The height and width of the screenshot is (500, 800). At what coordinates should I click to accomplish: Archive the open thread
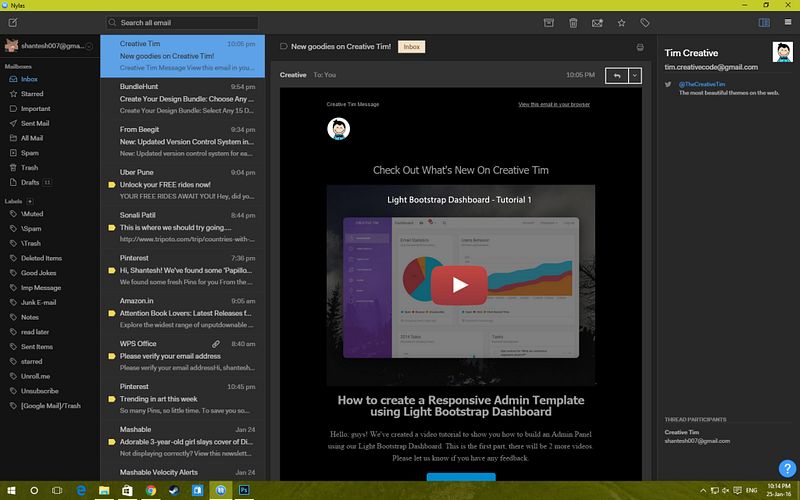pyautogui.click(x=548, y=22)
